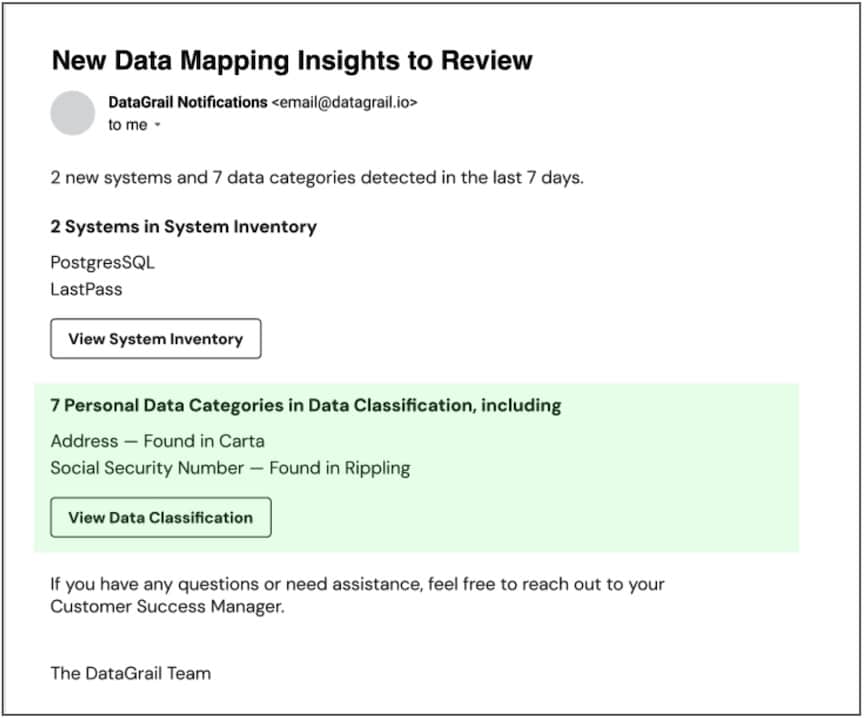The width and height of the screenshot is (864, 718).
Task: Click the "Customer Success Manager" text
Action: click(x=167, y=607)
